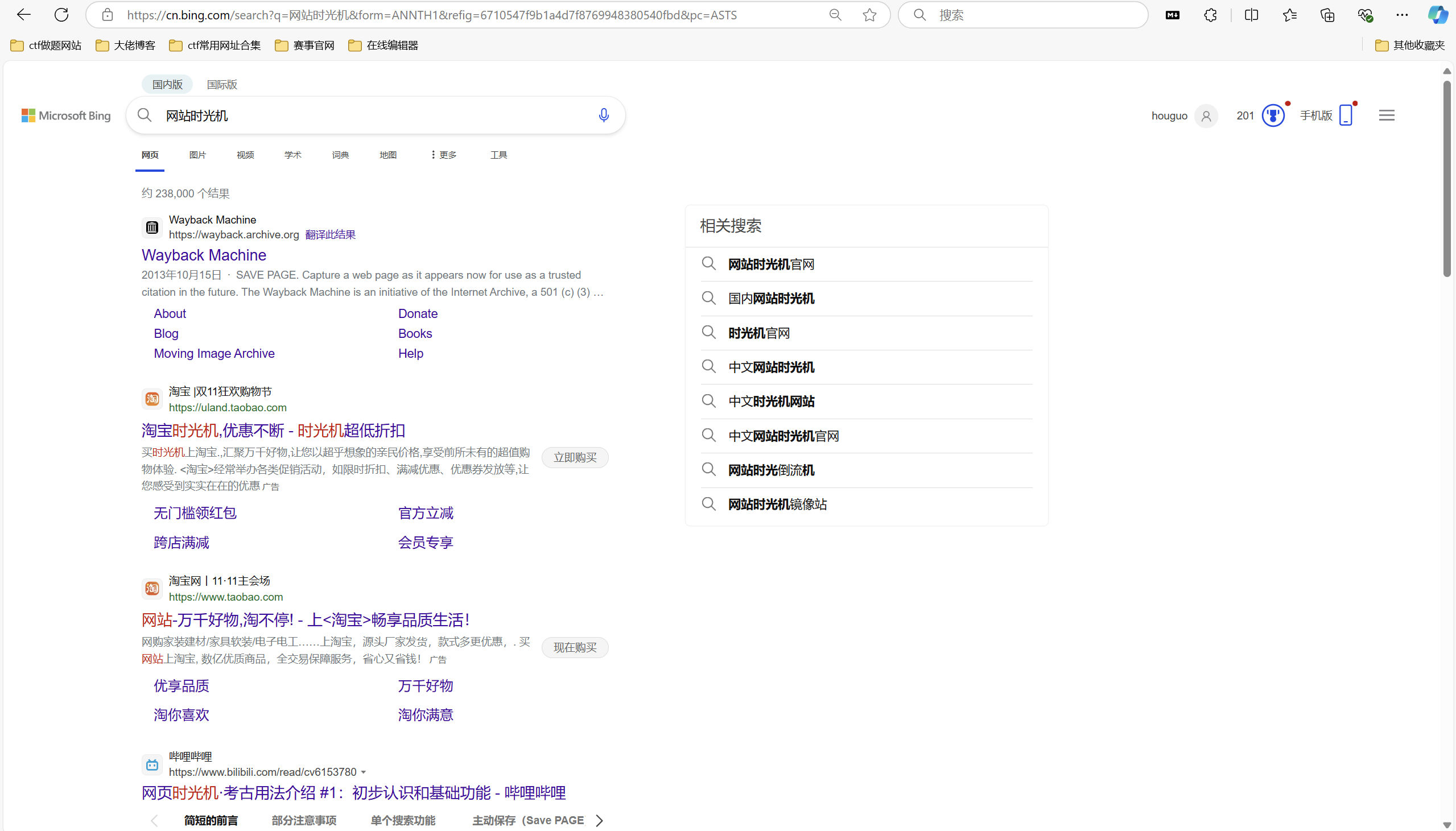Click 立即购买 button

coord(575,457)
